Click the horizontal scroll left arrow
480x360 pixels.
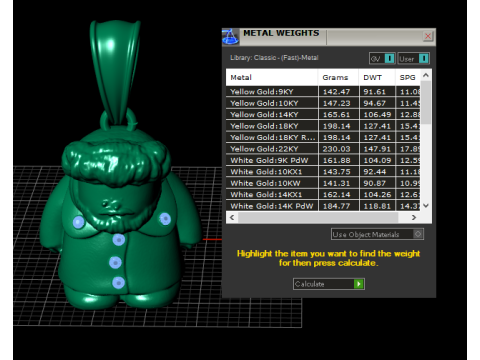[x=232, y=217]
